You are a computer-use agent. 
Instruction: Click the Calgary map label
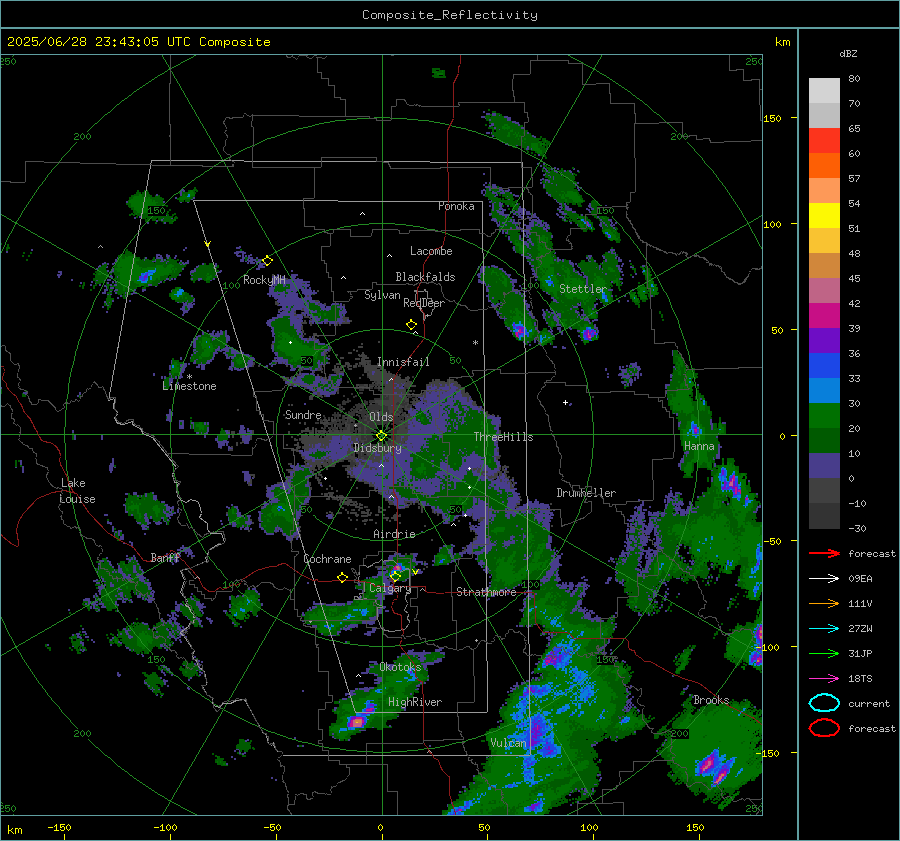coord(390,588)
